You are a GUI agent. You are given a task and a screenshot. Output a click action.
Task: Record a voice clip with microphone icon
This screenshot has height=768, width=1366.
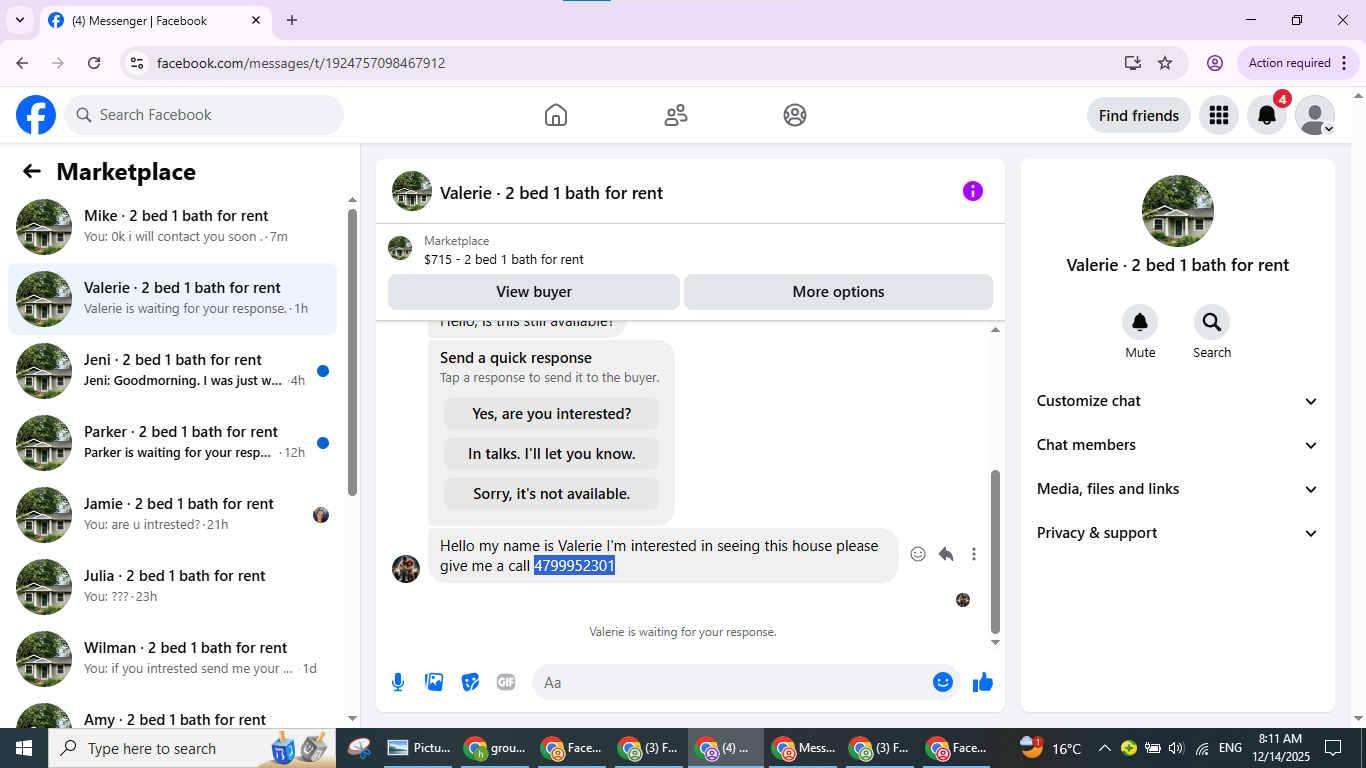(x=398, y=682)
